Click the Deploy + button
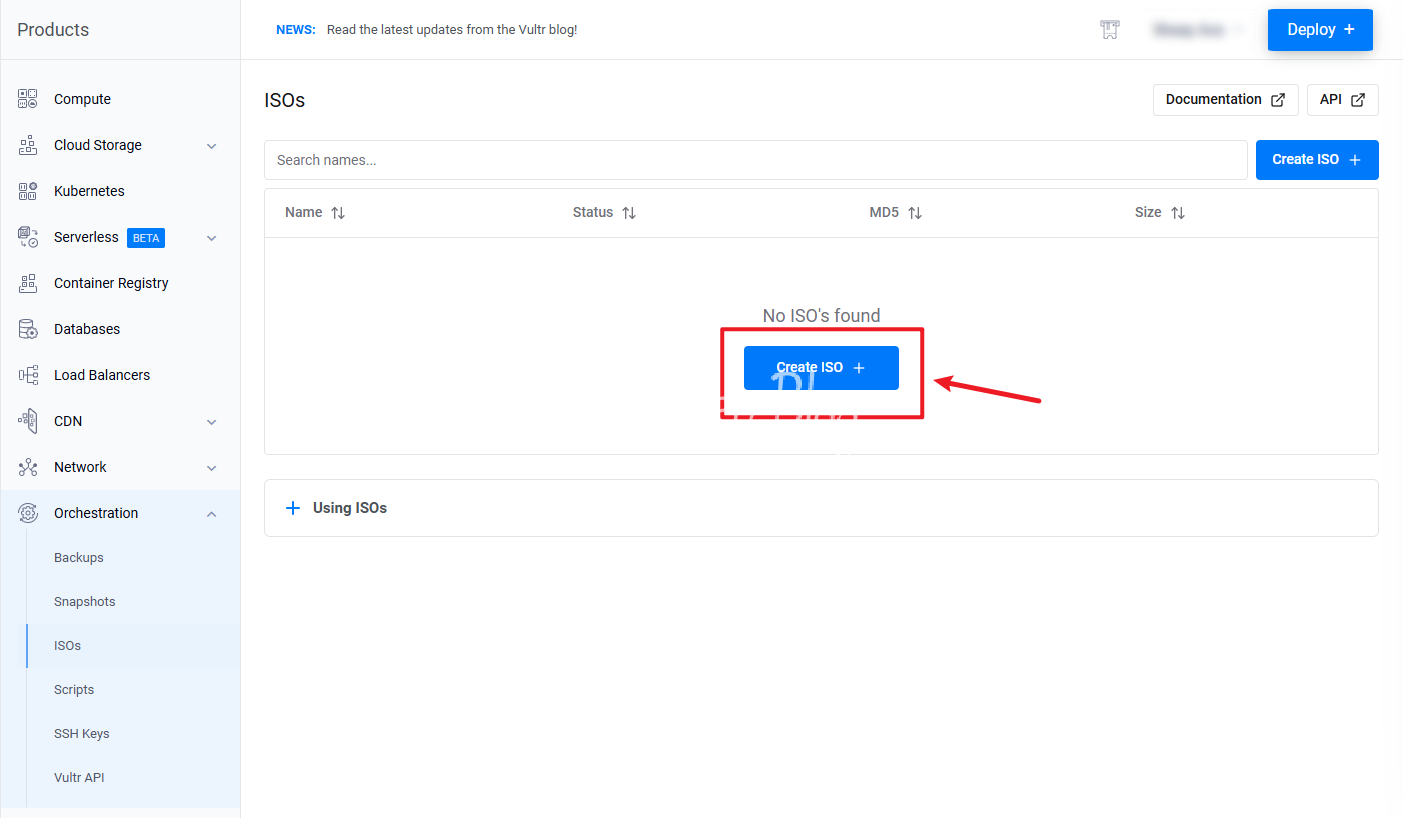1403x818 pixels. [x=1320, y=30]
